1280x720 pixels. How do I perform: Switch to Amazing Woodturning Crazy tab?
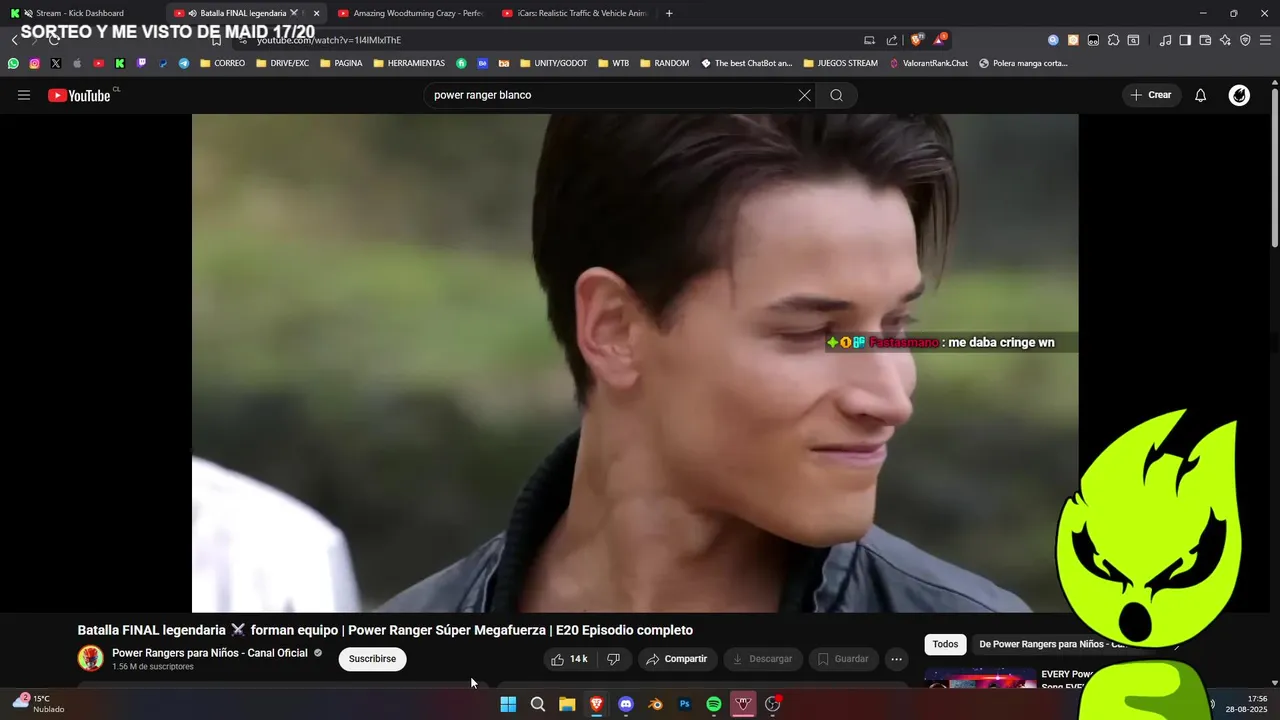[410, 13]
